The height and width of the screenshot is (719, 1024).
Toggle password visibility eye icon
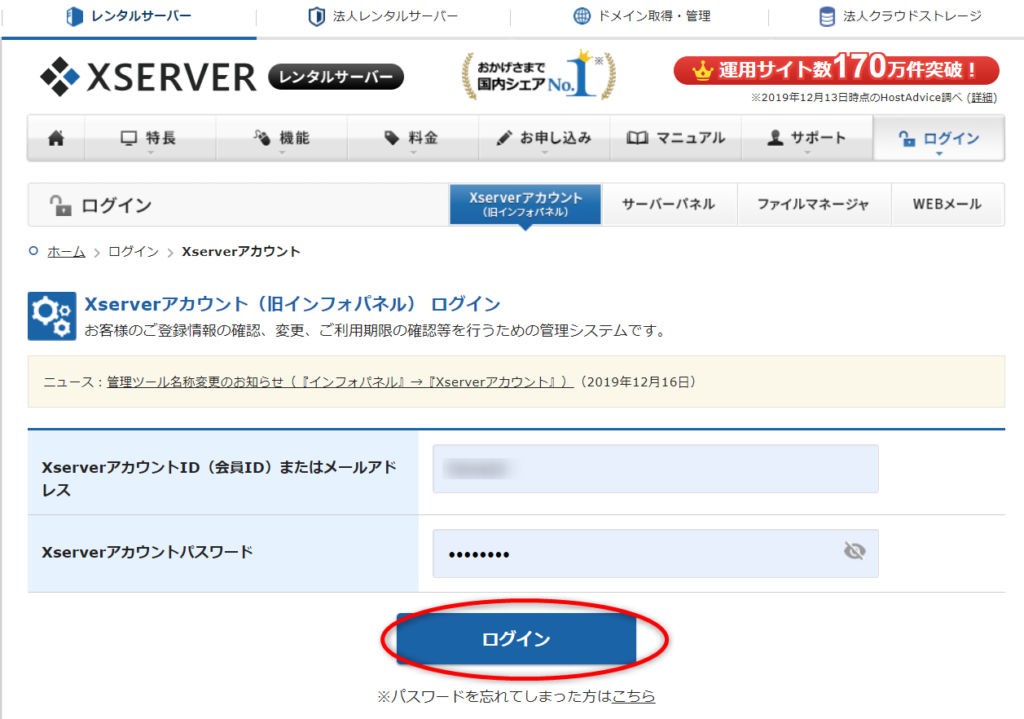(854, 551)
